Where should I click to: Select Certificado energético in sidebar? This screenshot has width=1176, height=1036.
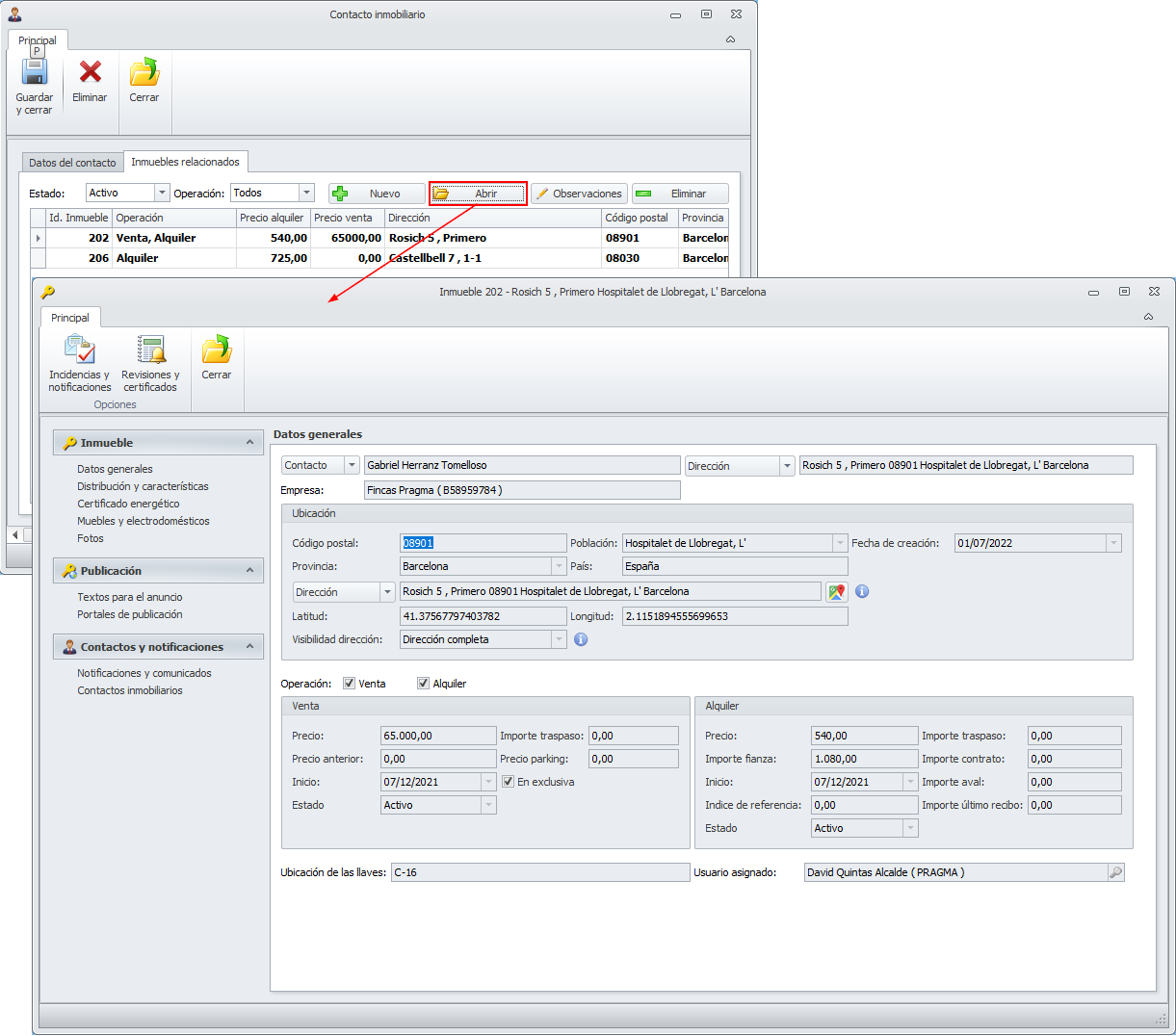128,504
